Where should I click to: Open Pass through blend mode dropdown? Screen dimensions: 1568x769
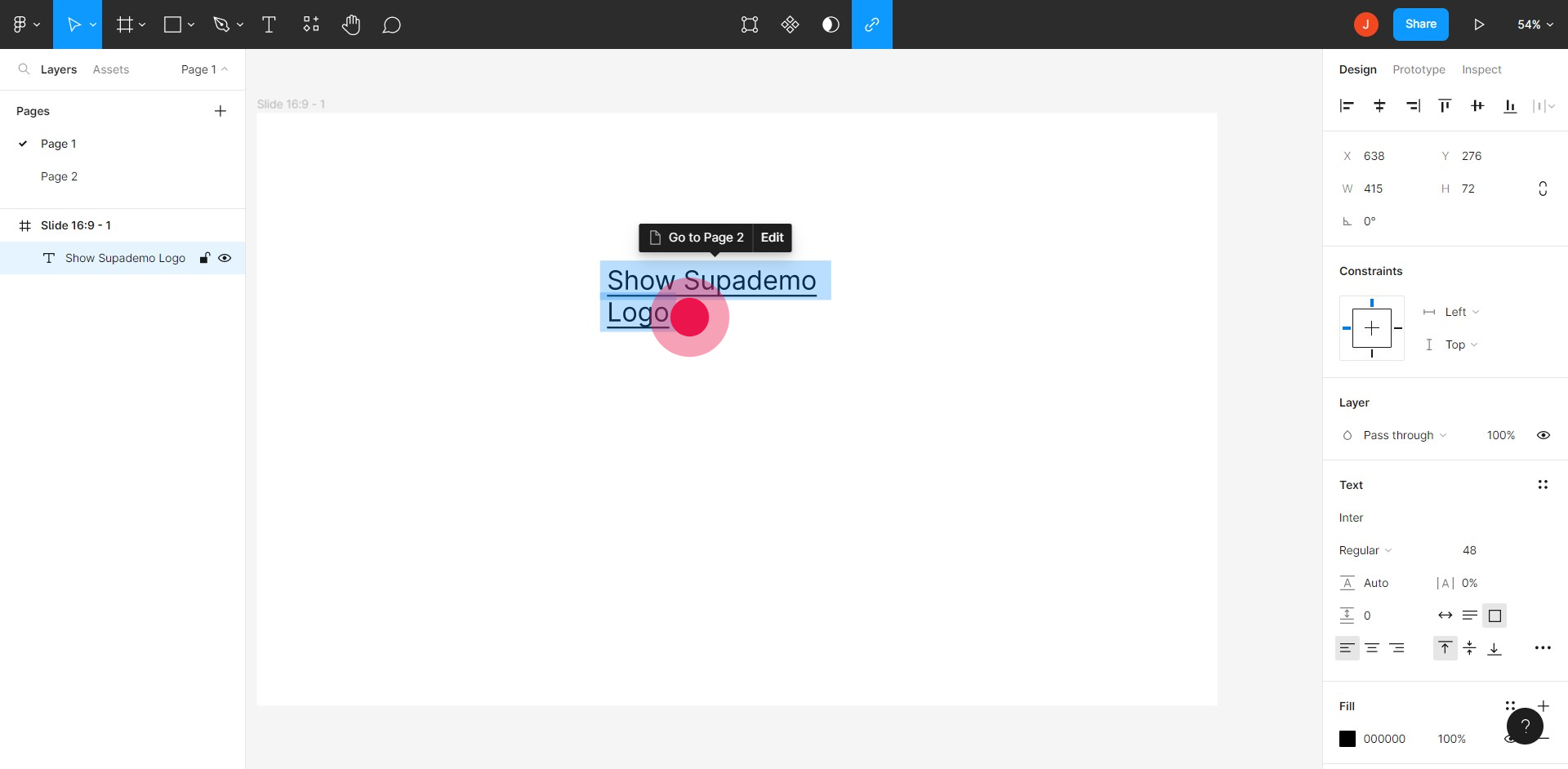[x=1405, y=435]
